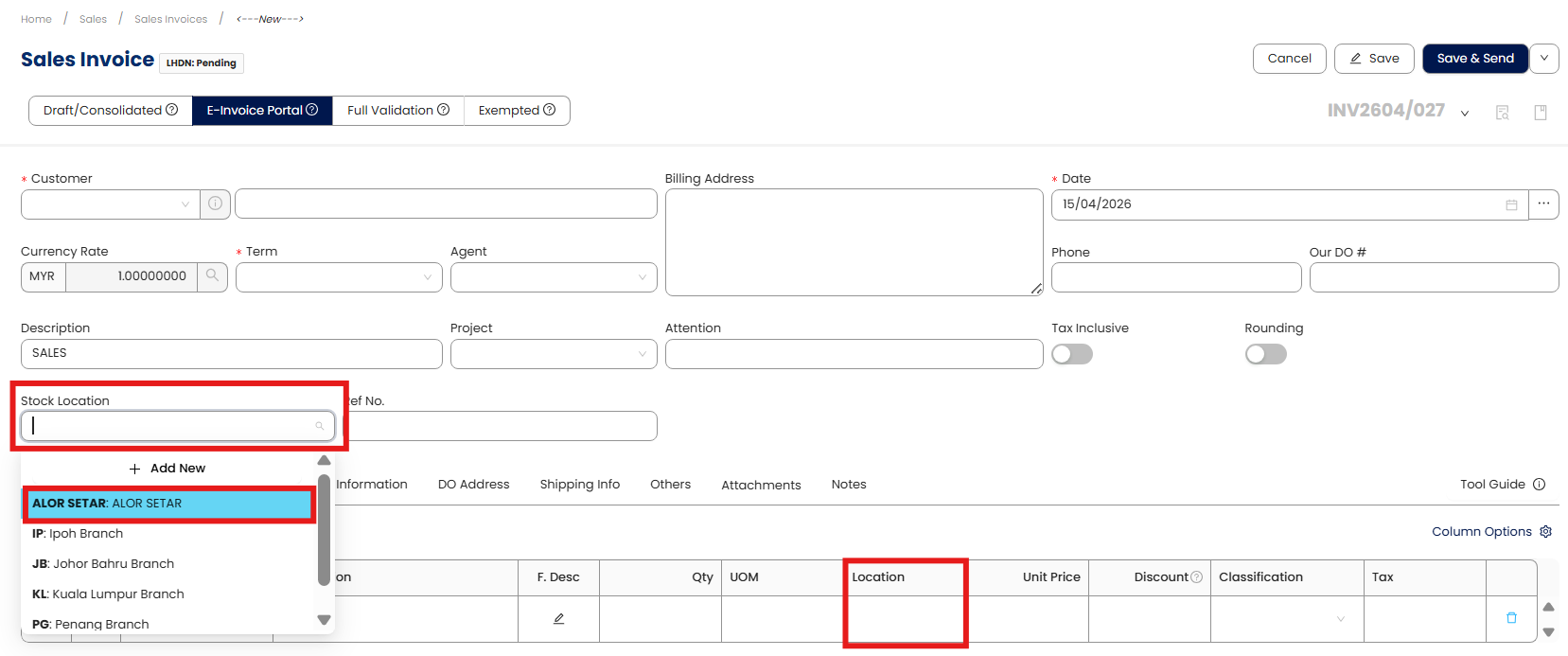The width and height of the screenshot is (1568, 656).
Task: Open Column Options gear icon
Action: coord(1546,532)
